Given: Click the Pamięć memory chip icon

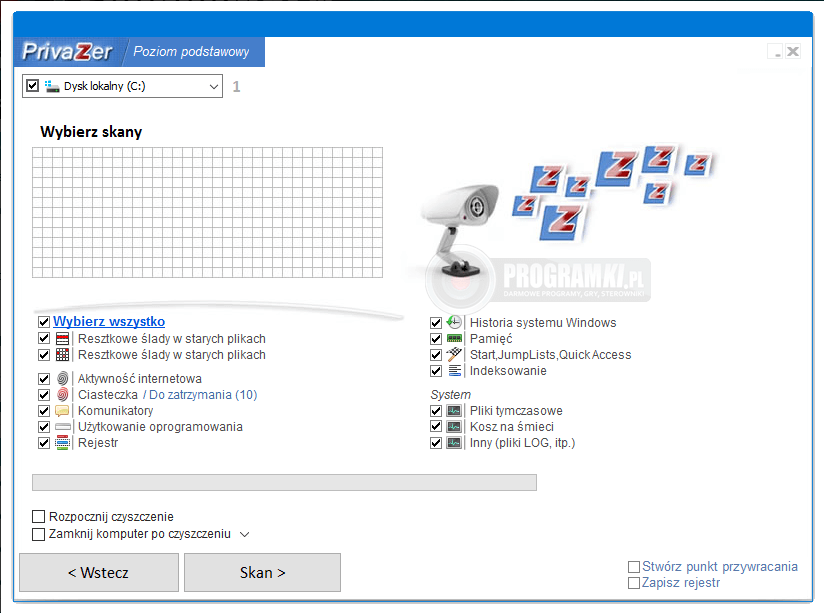Looking at the screenshot, I should click(454, 339).
